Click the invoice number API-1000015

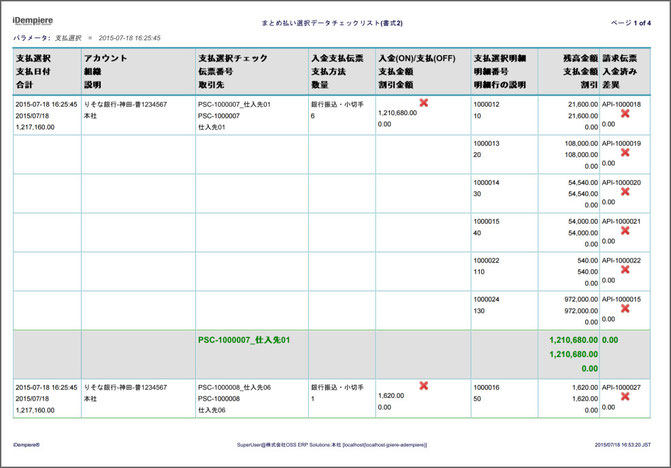point(621,299)
